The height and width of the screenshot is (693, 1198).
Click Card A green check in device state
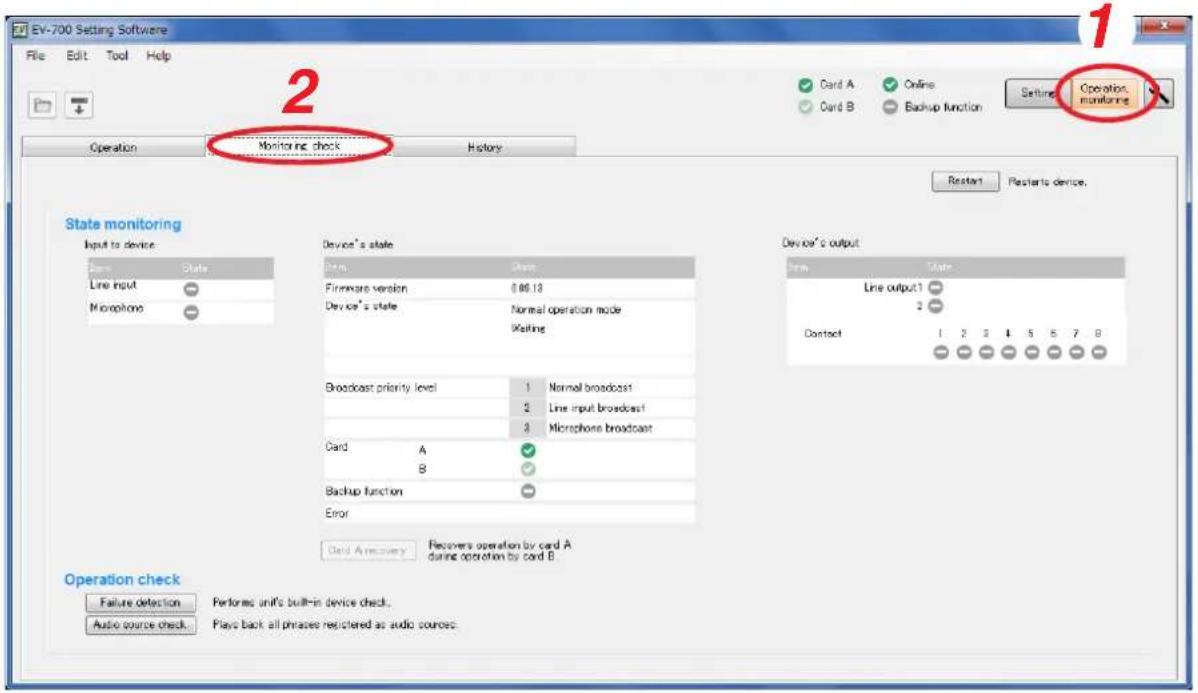(x=528, y=450)
